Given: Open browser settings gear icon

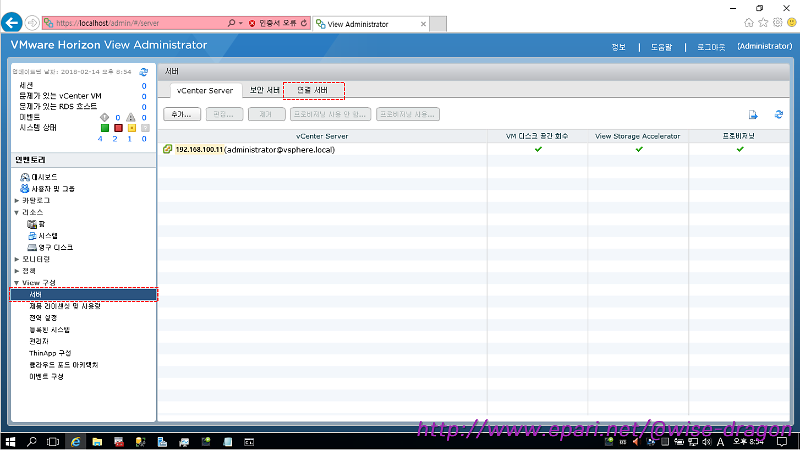Looking at the screenshot, I should 777,22.
